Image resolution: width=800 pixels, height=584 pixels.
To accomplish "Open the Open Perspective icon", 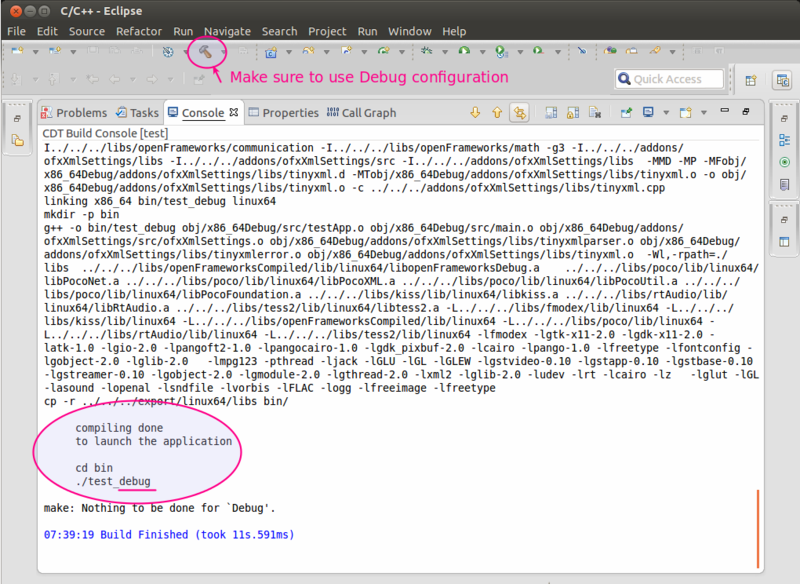I will pyautogui.click(x=751, y=80).
